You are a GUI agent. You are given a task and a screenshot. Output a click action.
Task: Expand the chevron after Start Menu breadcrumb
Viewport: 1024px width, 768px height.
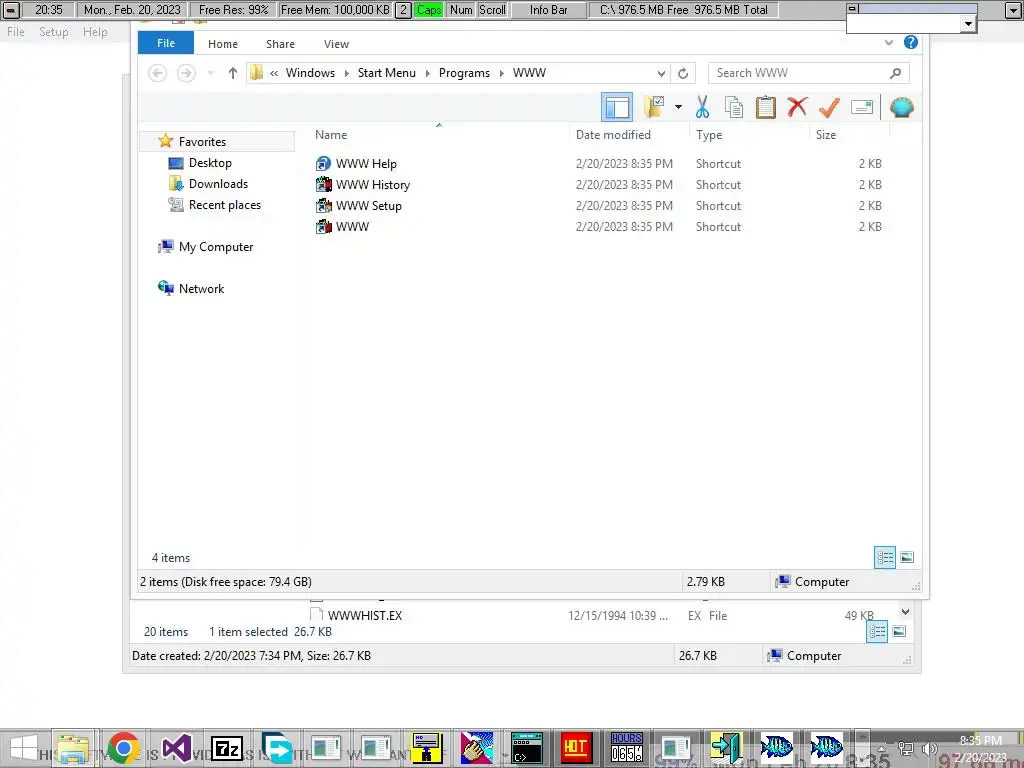coord(428,73)
